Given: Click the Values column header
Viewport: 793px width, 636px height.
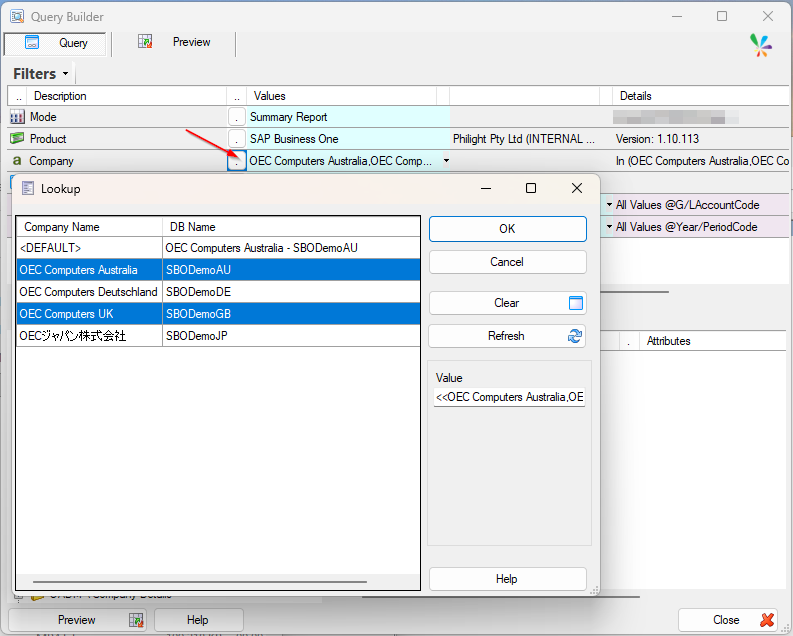Looking at the screenshot, I should click(341, 96).
